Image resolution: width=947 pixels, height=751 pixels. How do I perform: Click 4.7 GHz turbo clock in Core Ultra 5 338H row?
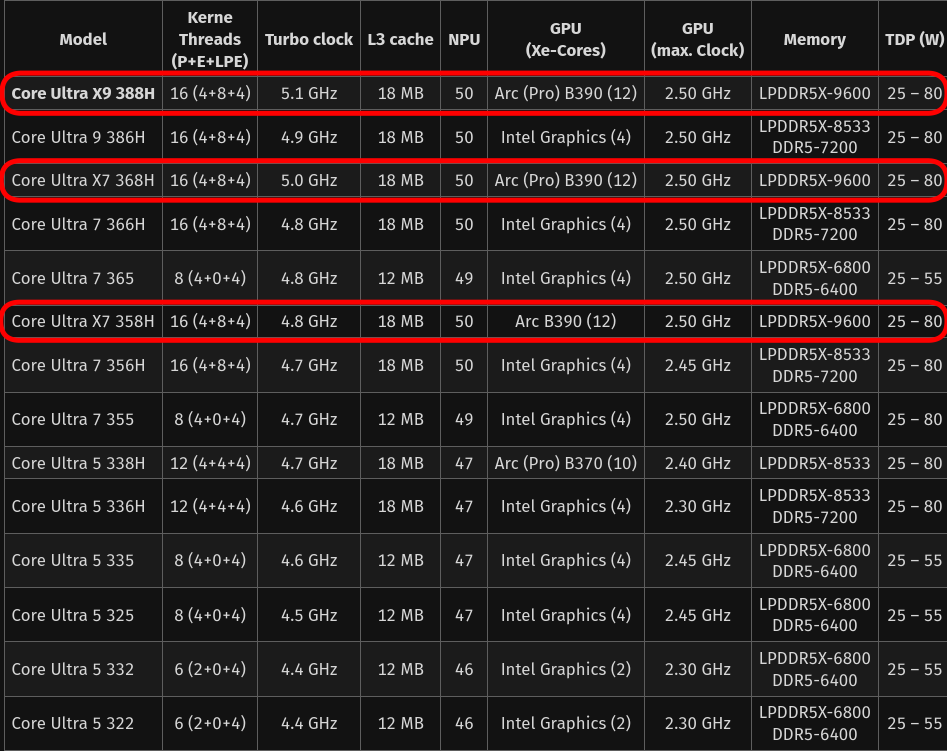pyautogui.click(x=309, y=463)
